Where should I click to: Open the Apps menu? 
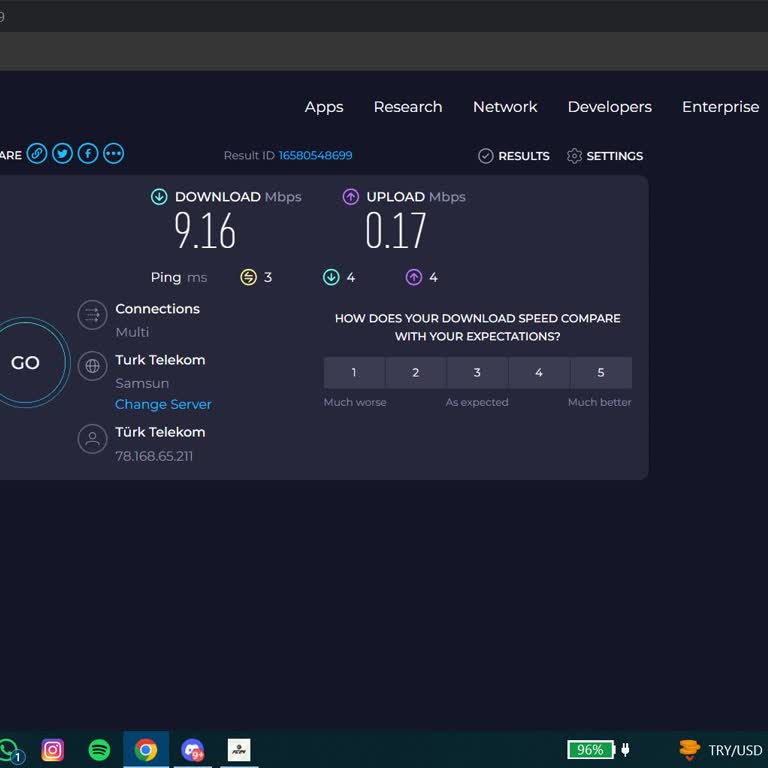click(x=324, y=107)
